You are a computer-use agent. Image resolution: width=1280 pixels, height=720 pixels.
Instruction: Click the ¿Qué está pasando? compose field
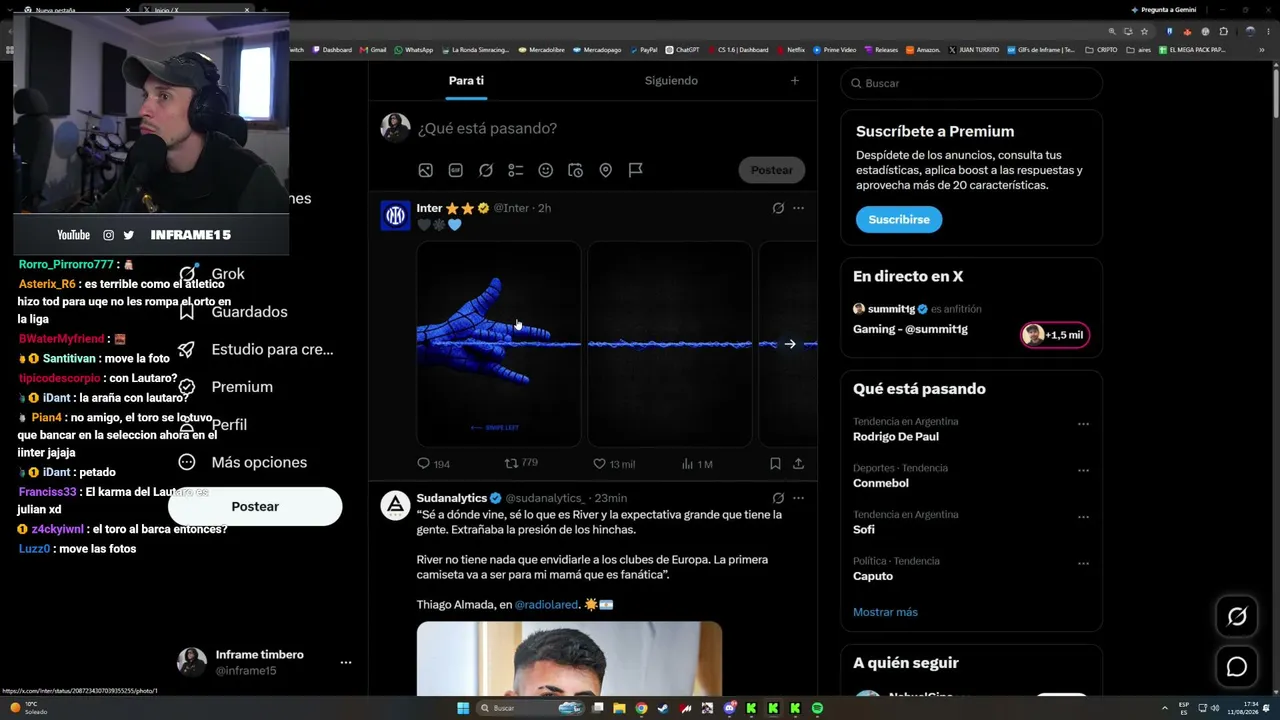coord(487,128)
